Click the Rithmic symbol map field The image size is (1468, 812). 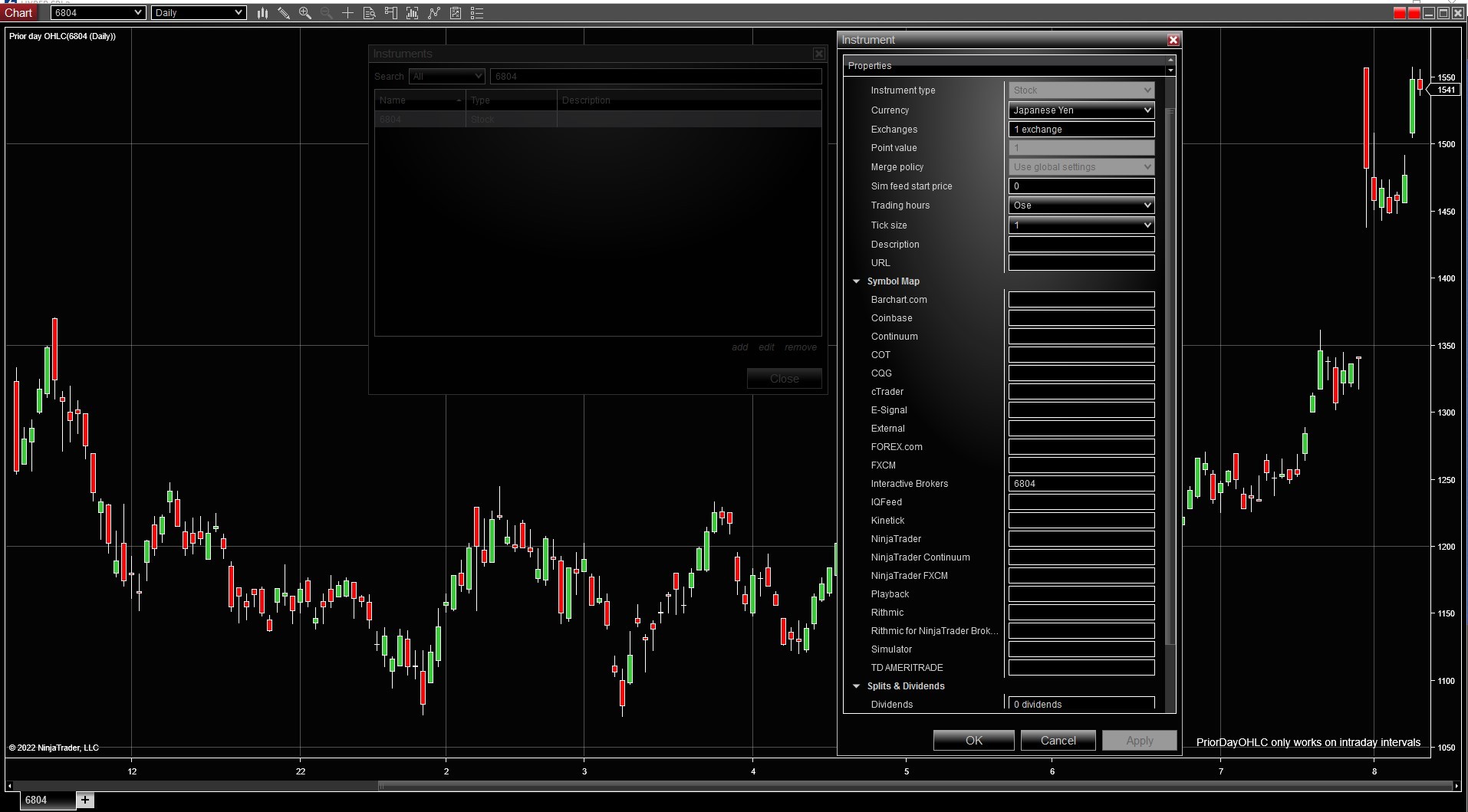click(1081, 613)
